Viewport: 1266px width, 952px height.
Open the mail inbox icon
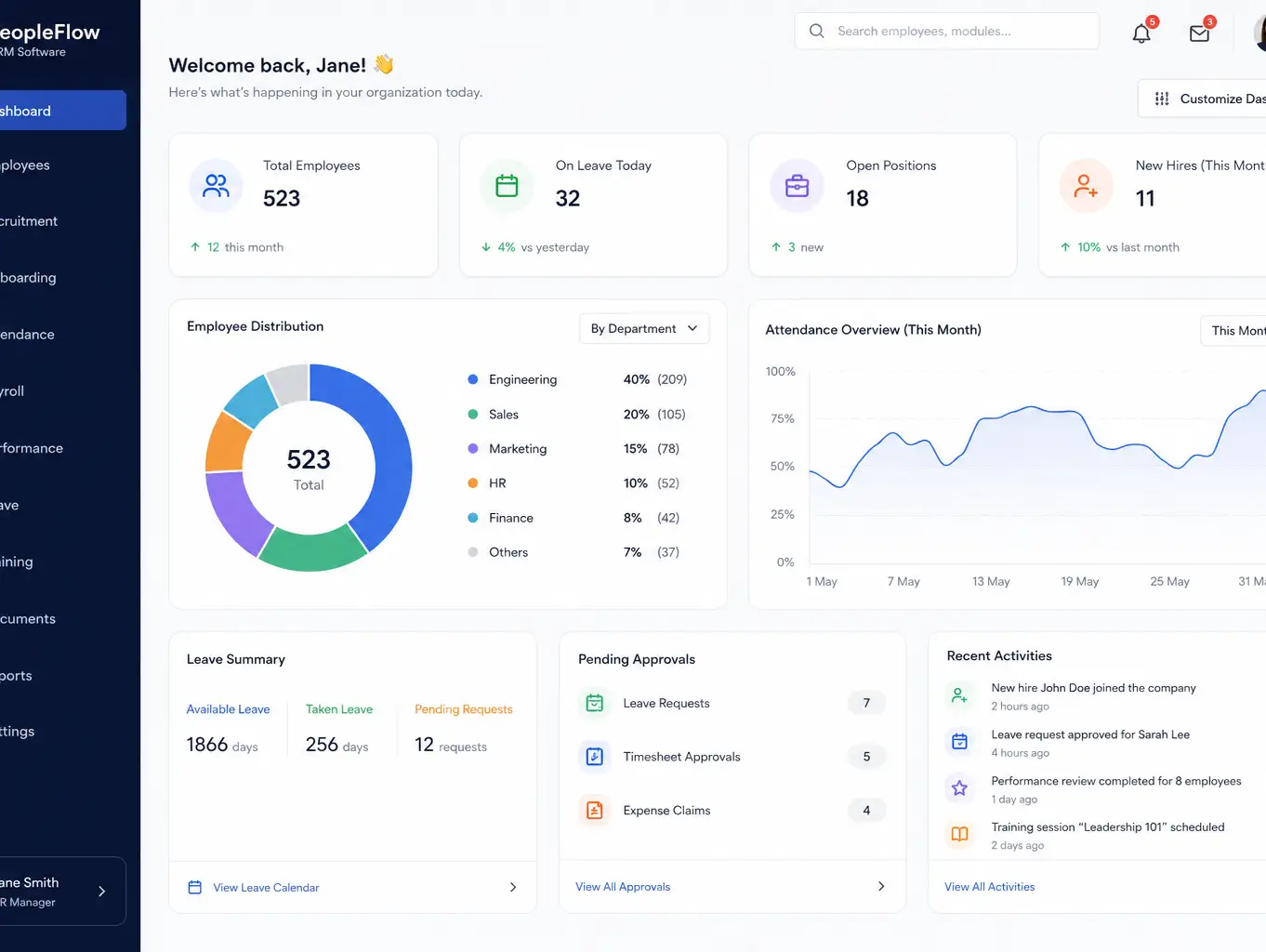point(1200,33)
